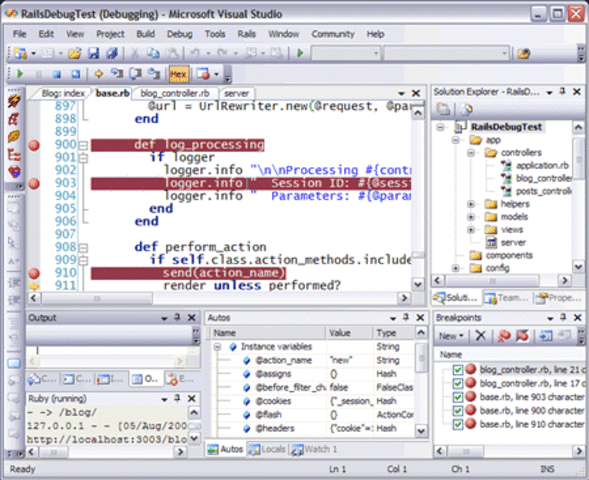Collapse the RailsDebugTest project node

pos(440,127)
